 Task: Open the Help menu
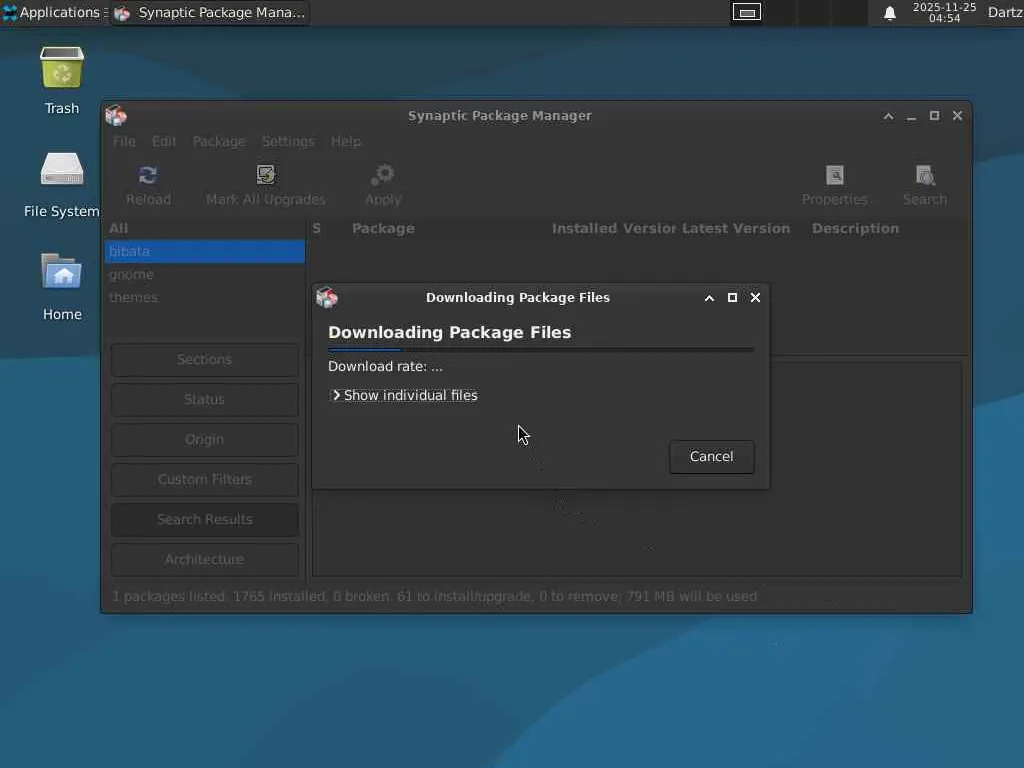[345, 141]
